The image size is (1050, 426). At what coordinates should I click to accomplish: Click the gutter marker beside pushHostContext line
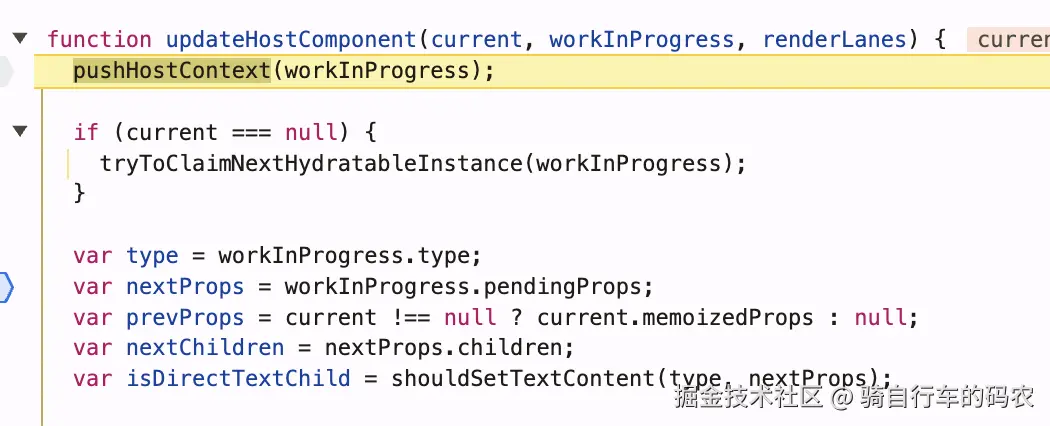click(x=7, y=72)
